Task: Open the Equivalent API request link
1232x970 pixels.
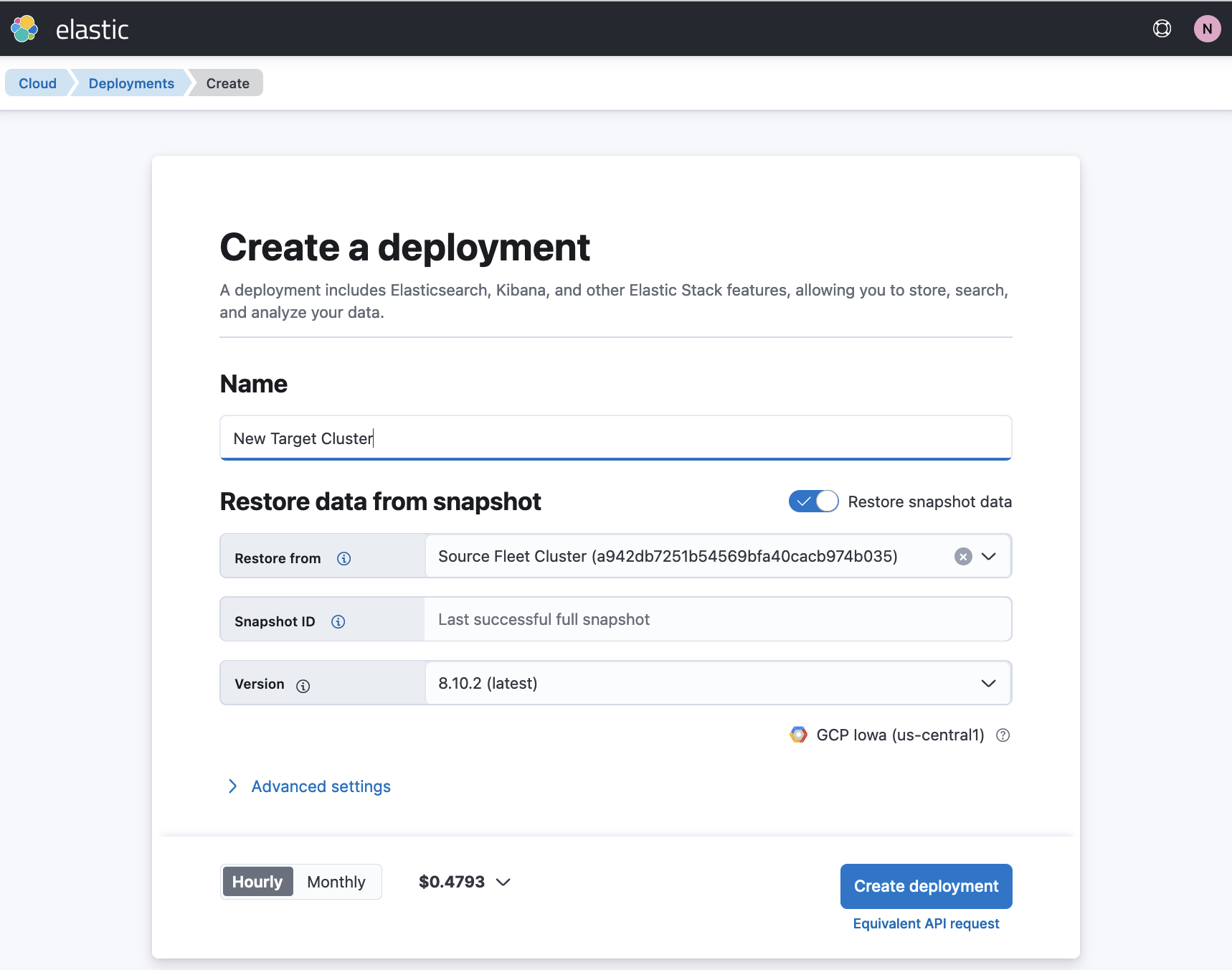Action: coord(926,923)
